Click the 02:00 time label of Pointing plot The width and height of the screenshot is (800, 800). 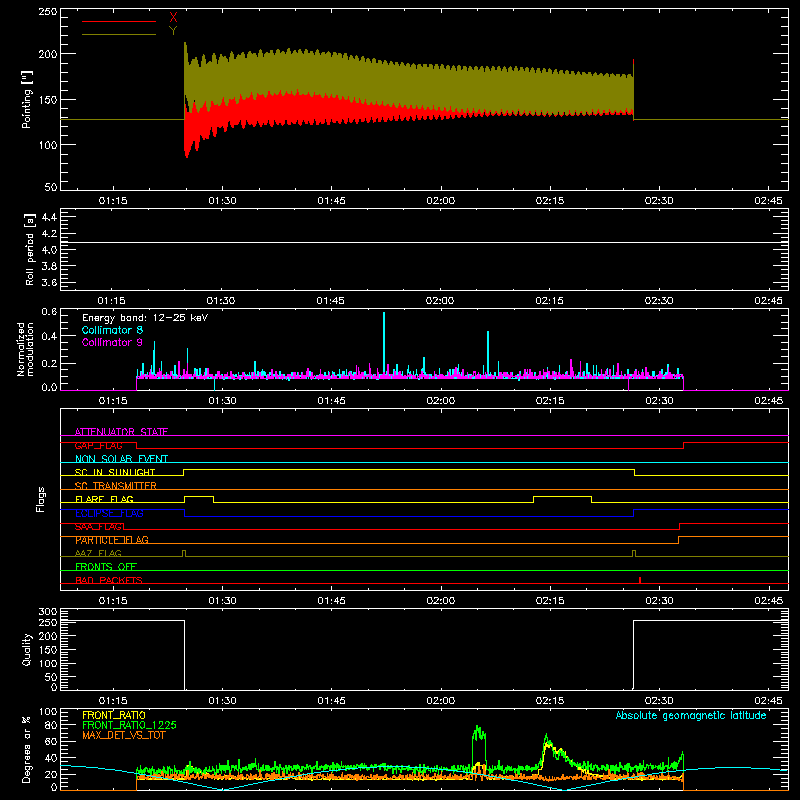pos(440,201)
